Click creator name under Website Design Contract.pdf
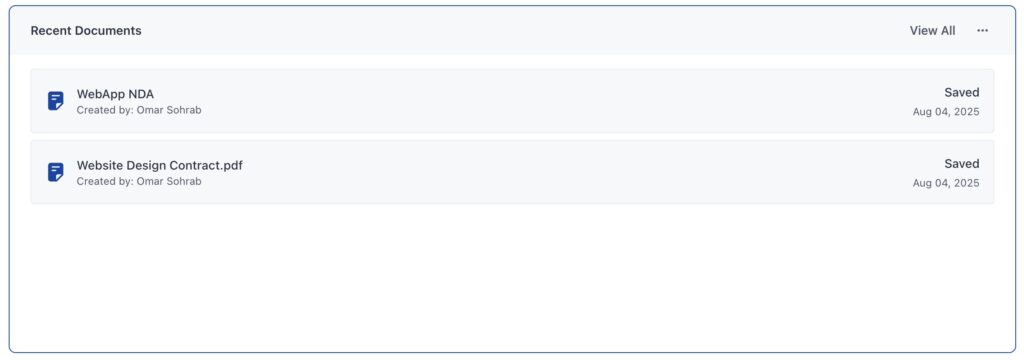This screenshot has height=360, width=1024. point(168,181)
